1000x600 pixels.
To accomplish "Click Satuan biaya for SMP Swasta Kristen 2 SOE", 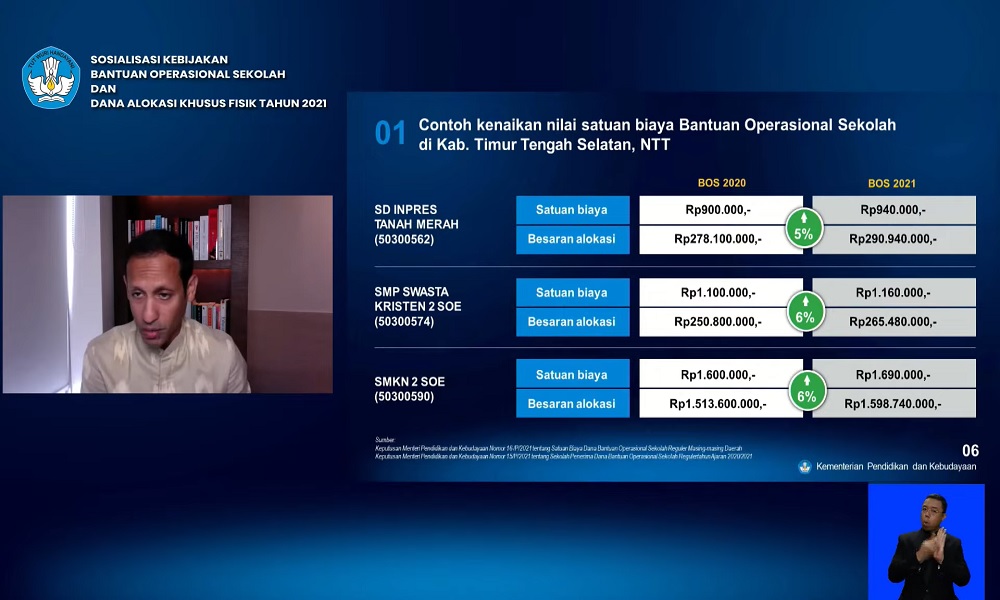I will [572, 293].
